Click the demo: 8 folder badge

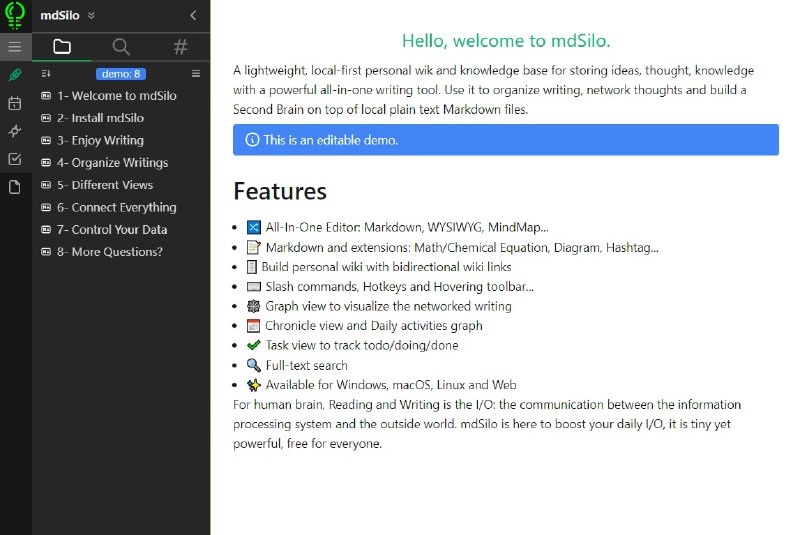coord(121,74)
